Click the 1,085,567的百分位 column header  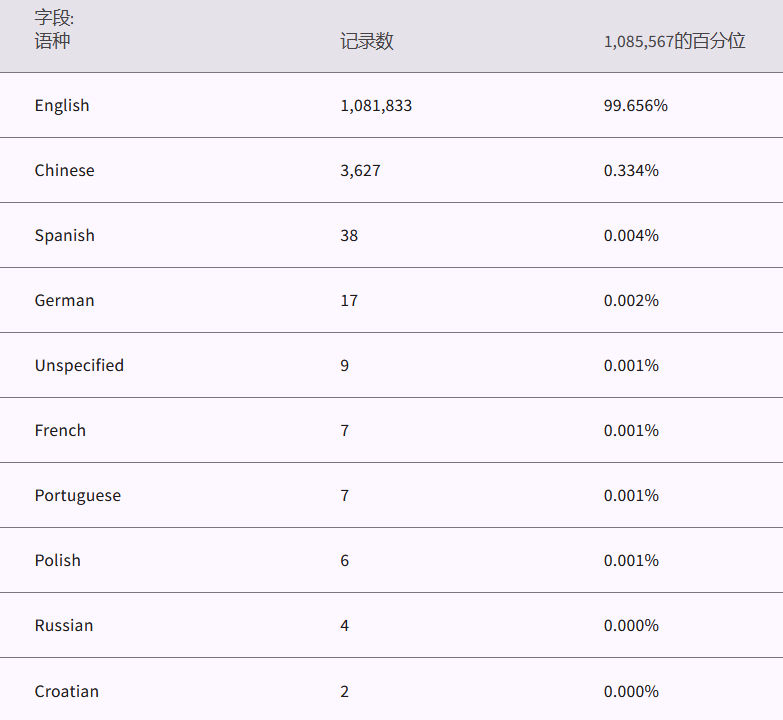(674, 42)
